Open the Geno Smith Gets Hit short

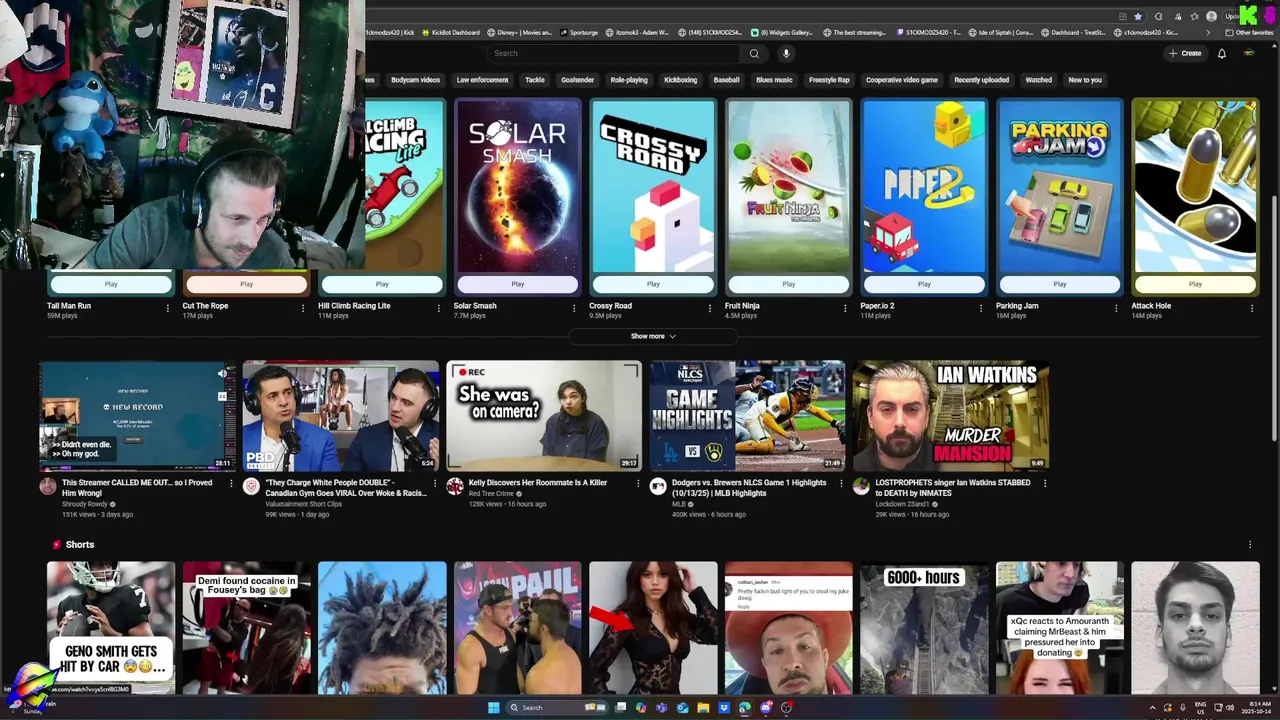coord(111,627)
